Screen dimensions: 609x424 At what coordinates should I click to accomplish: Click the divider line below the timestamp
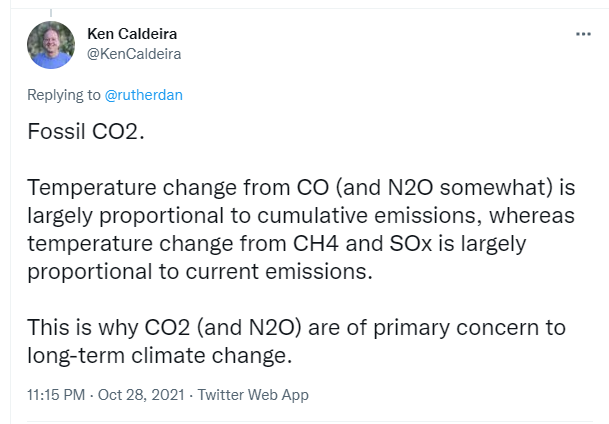(310, 422)
